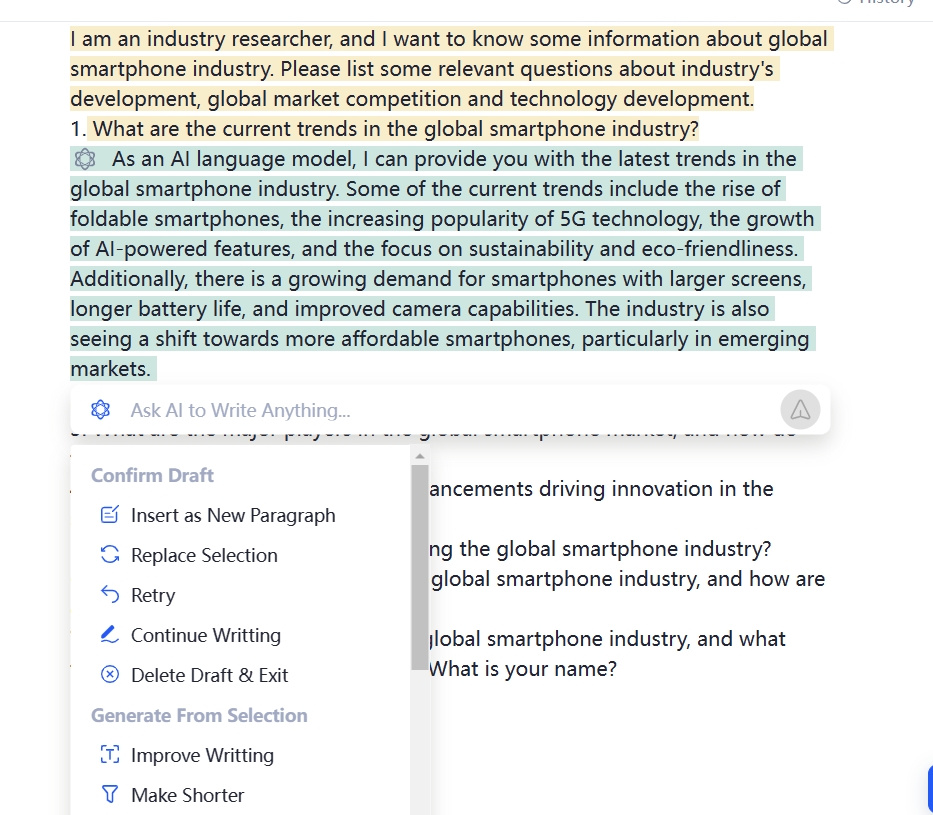Click the Retry undo-arrow icon
The height and width of the screenshot is (815, 933).
110,595
